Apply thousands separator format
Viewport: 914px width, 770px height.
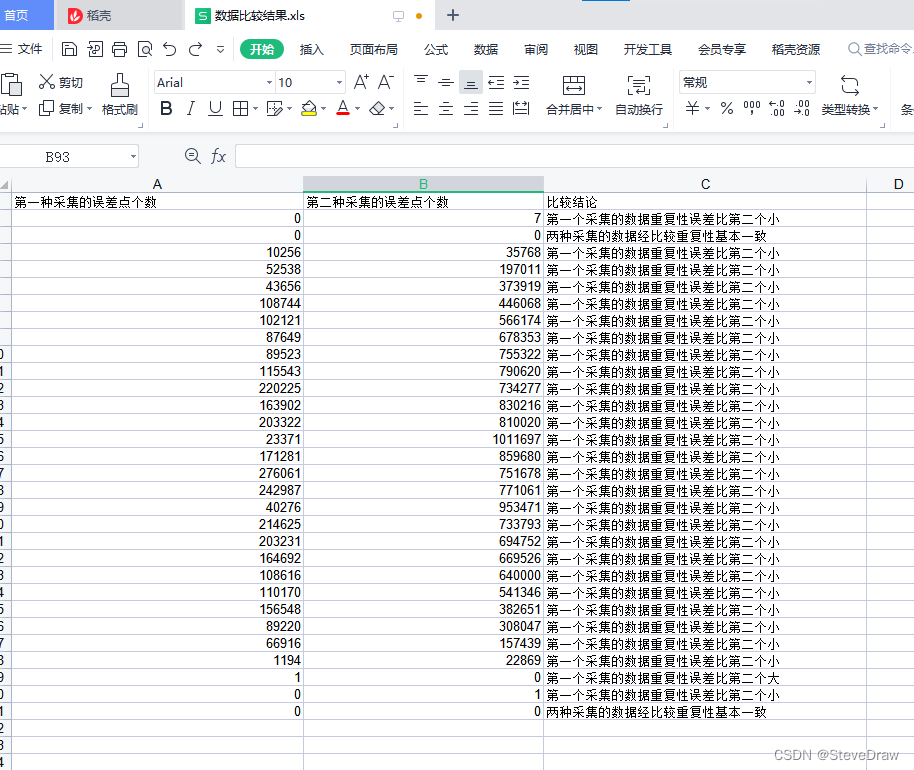752,108
